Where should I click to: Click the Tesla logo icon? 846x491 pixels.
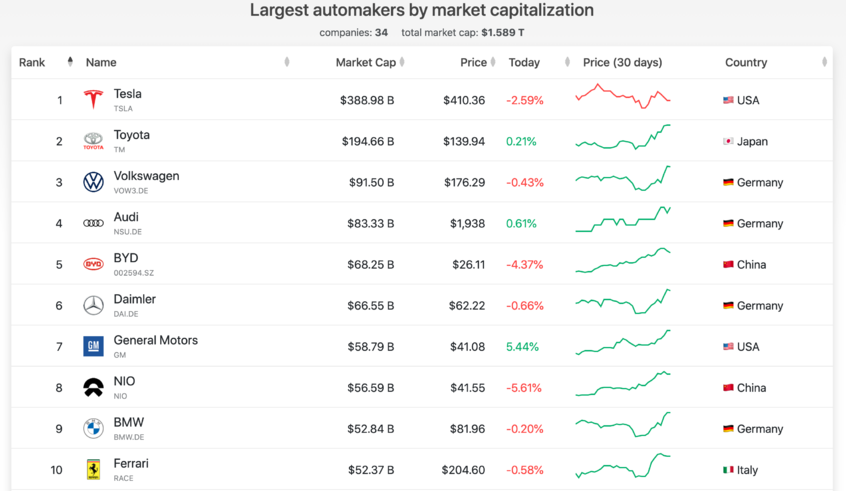coord(93,100)
